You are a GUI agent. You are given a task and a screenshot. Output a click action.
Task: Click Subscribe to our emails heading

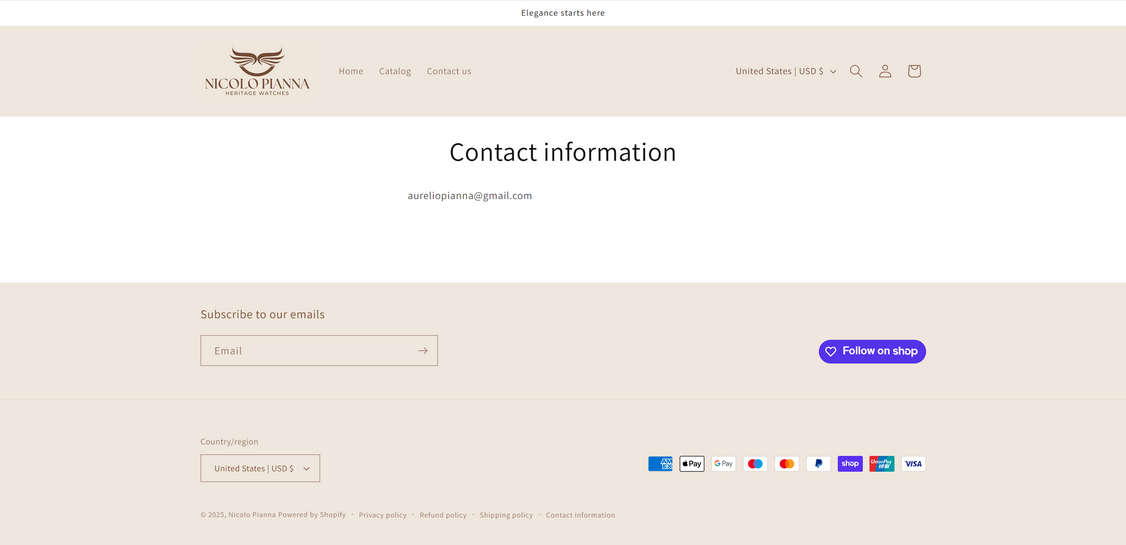point(262,315)
